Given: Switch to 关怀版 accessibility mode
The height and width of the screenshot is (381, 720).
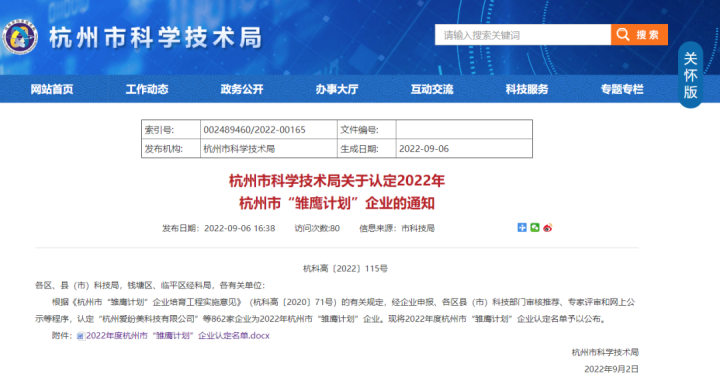Looking at the screenshot, I should (691, 75).
